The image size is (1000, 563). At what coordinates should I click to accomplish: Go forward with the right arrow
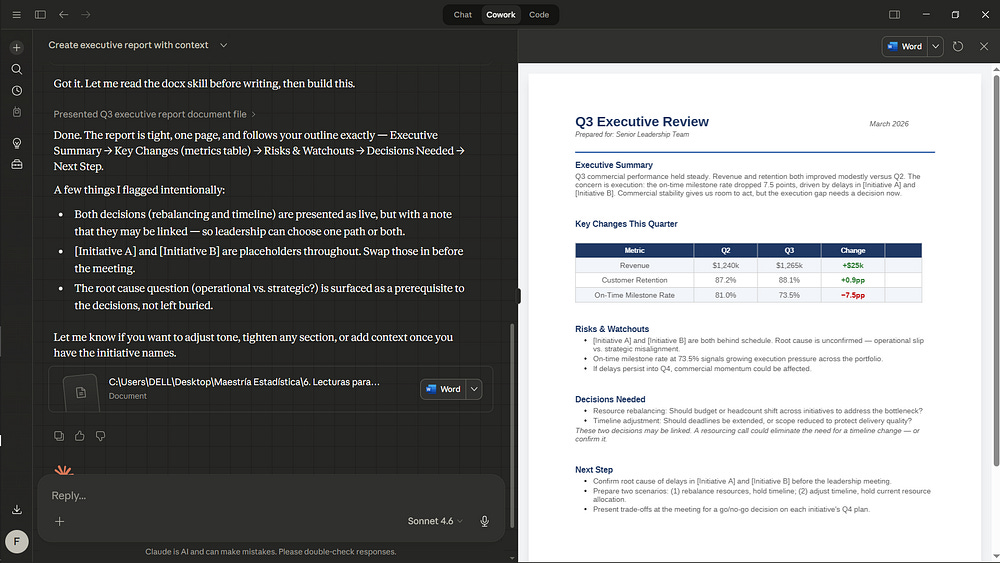coord(86,15)
